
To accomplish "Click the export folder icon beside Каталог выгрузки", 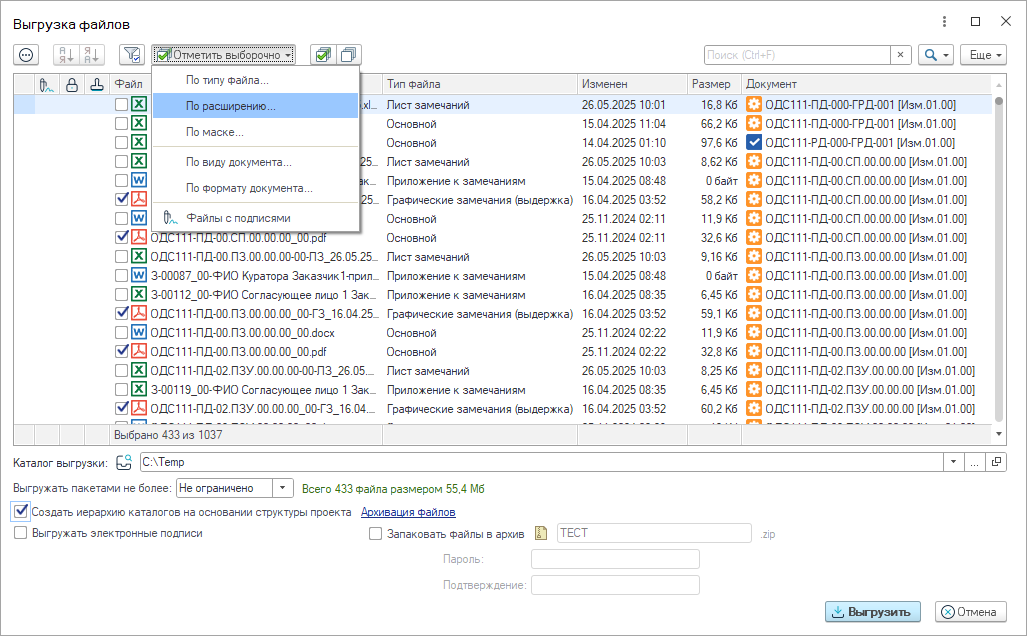I will [124, 462].
